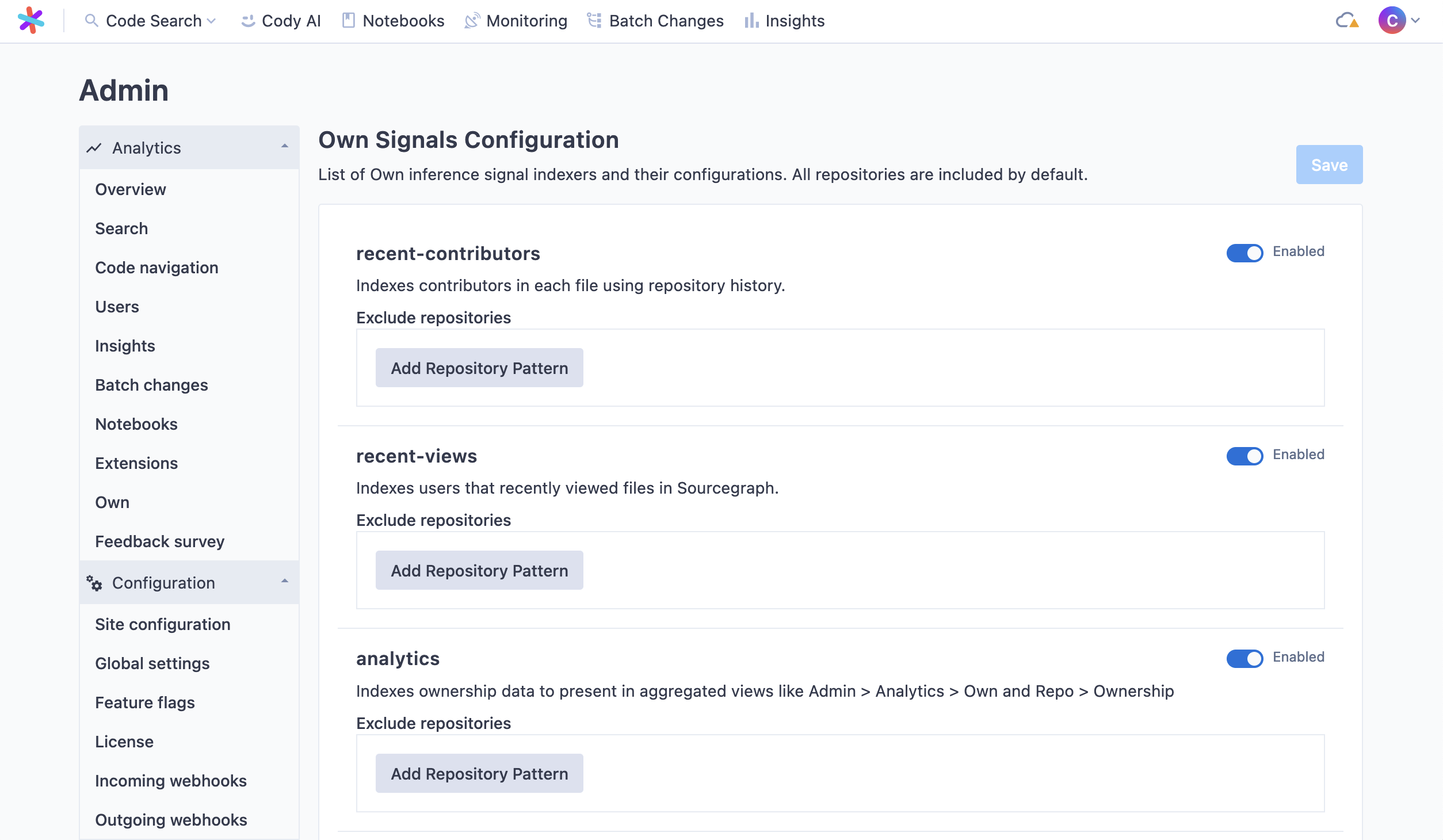The width and height of the screenshot is (1443, 840).
Task: Open Code Search in top navigation
Action: [x=150, y=21]
